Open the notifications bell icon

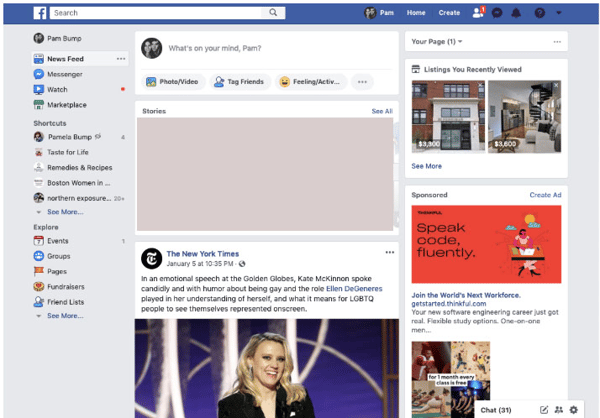pyautogui.click(x=516, y=13)
